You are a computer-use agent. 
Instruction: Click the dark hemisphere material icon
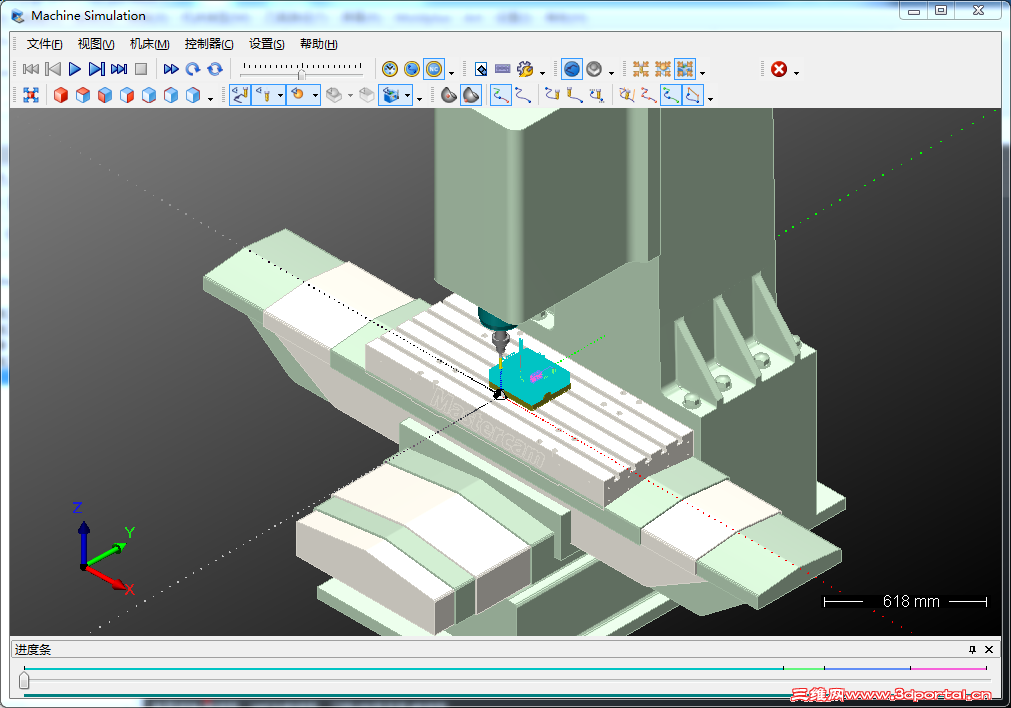click(x=449, y=95)
